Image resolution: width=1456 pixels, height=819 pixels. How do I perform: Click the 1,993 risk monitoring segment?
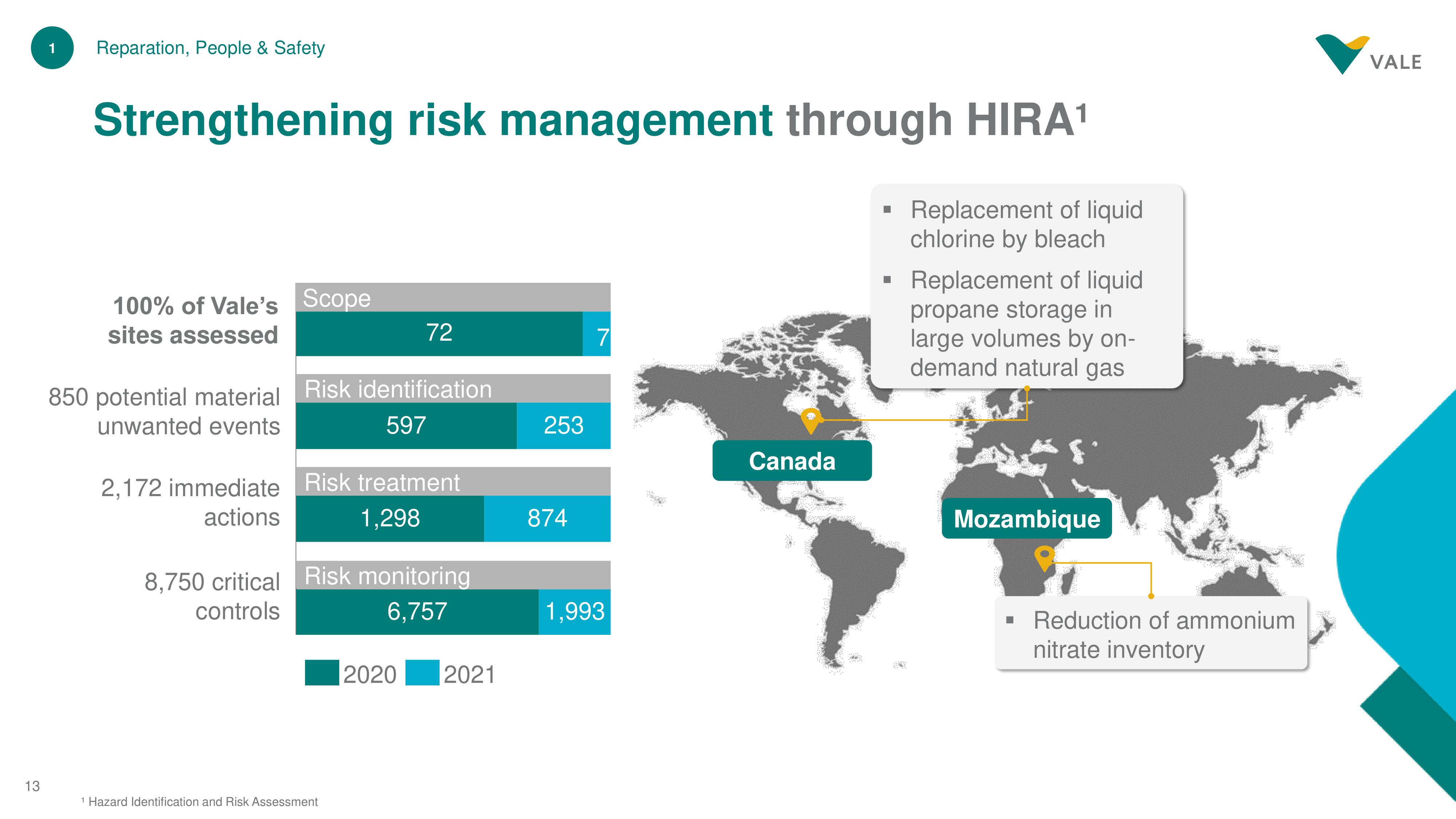pos(575,612)
